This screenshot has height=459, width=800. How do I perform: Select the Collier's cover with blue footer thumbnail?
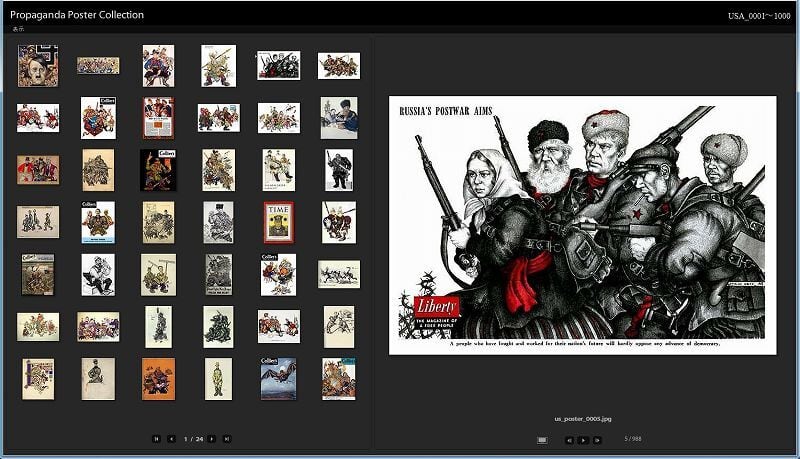point(98,222)
